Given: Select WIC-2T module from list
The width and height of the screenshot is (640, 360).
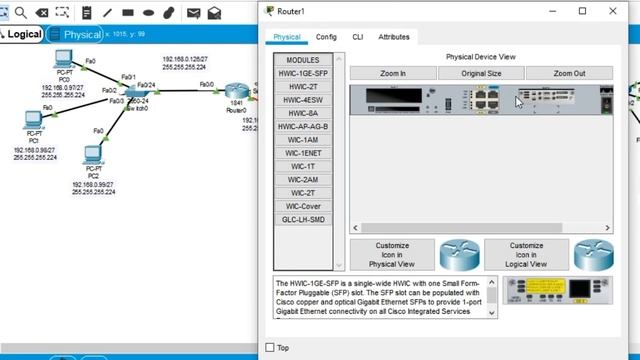Looking at the screenshot, I should click(x=303, y=193).
